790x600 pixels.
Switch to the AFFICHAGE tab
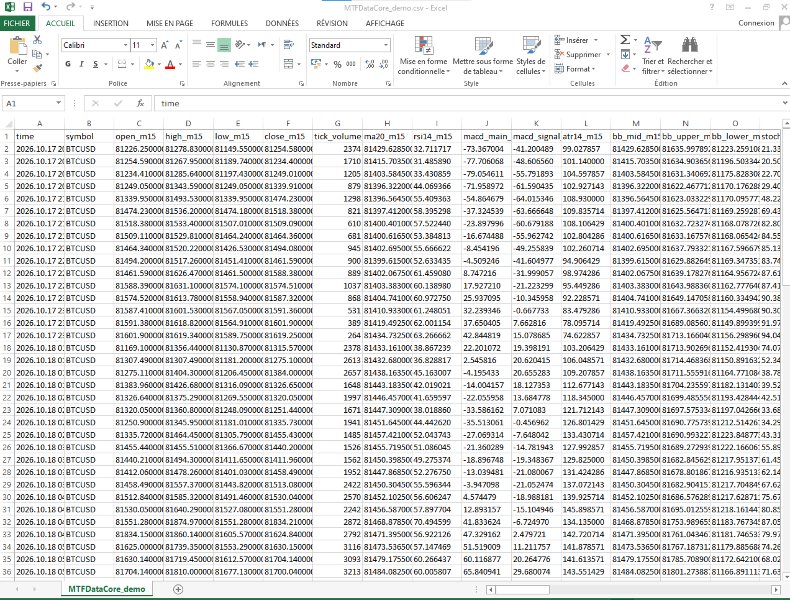click(x=385, y=23)
